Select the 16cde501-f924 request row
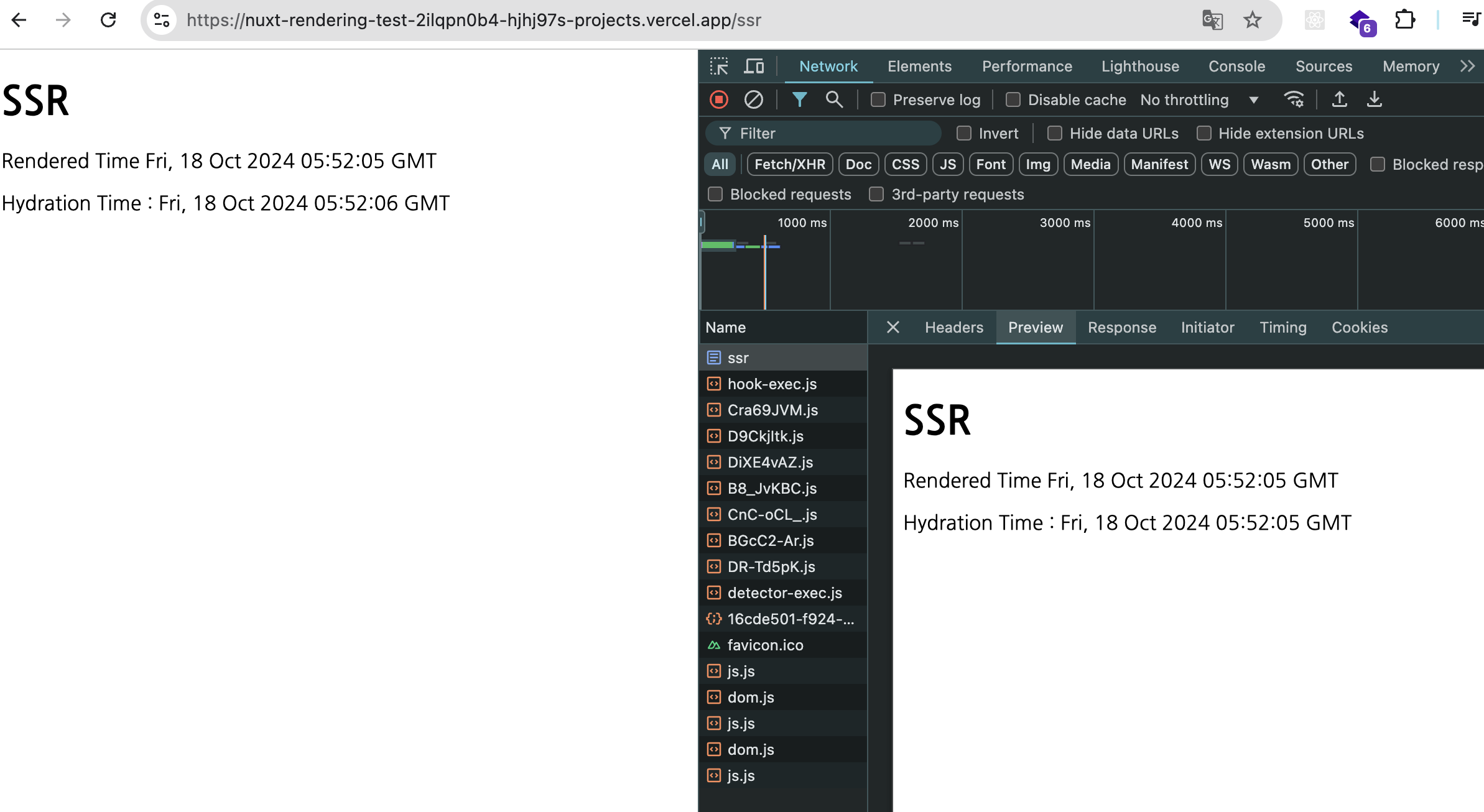Image resolution: width=1484 pixels, height=812 pixels. pyautogui.click(x=784, y=619)
